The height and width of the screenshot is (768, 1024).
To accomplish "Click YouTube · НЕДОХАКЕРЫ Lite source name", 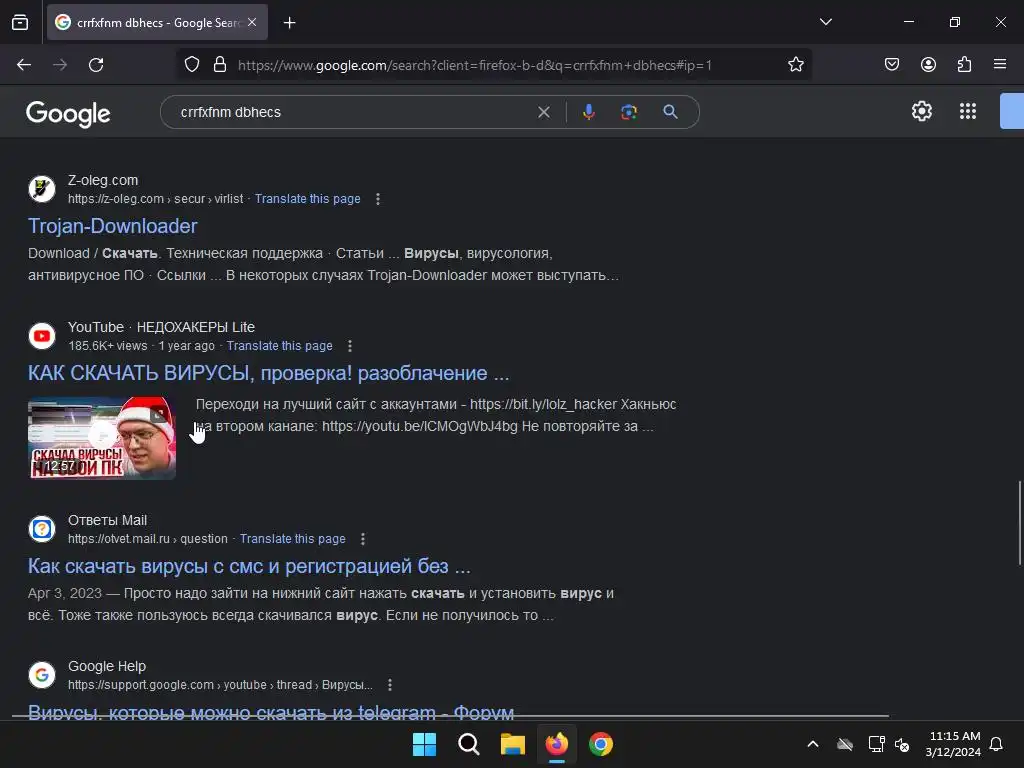I will [161, 327].
